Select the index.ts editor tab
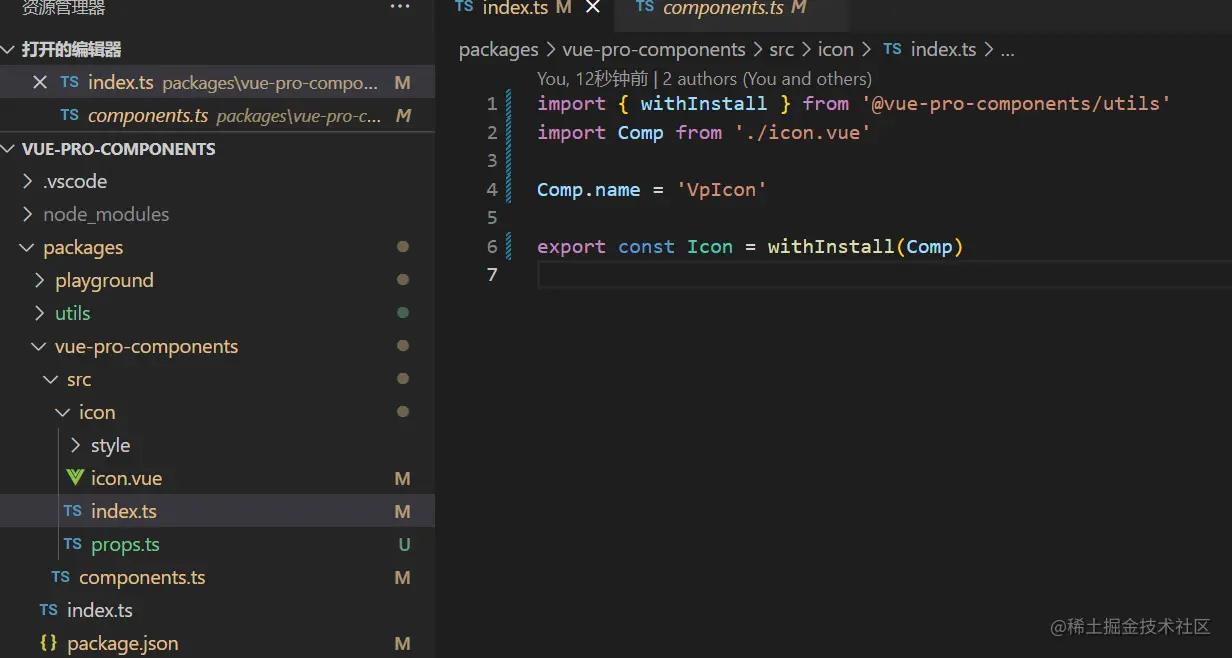 pos(527,8)
